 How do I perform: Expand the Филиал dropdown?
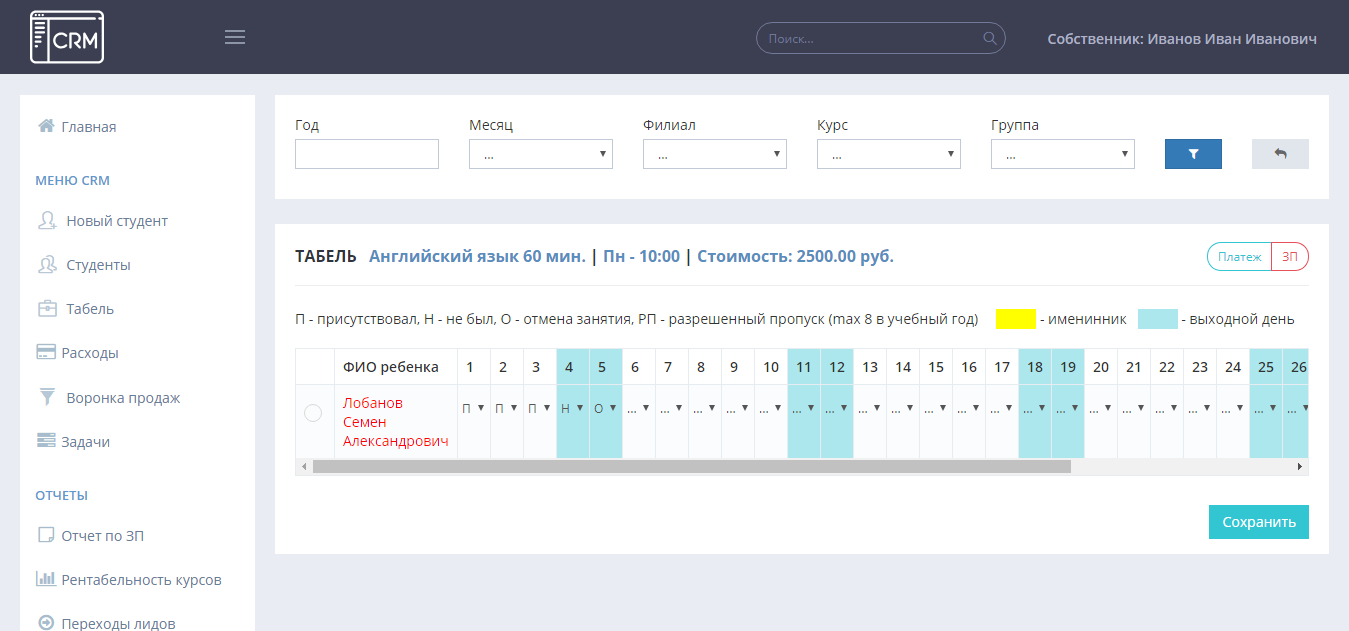click(x=715, y=154)
